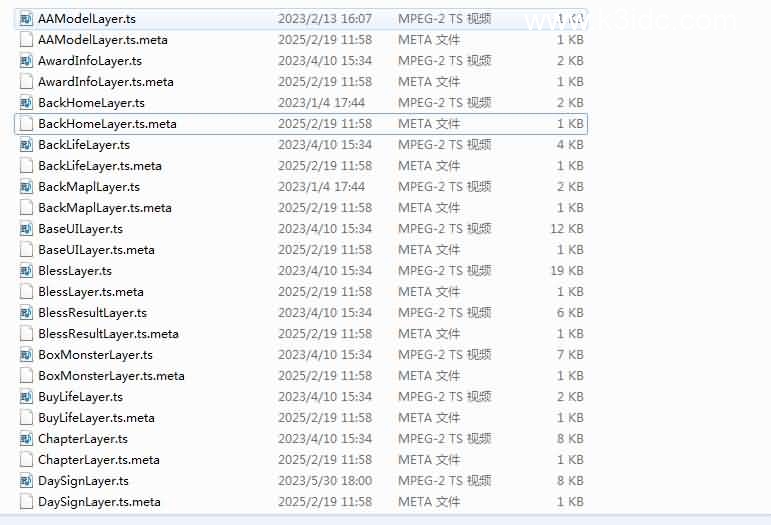This screenshot has height=525, width=771.
Task: Select the DaySignLayer.ts.meta file name
Action: [99, 502]
